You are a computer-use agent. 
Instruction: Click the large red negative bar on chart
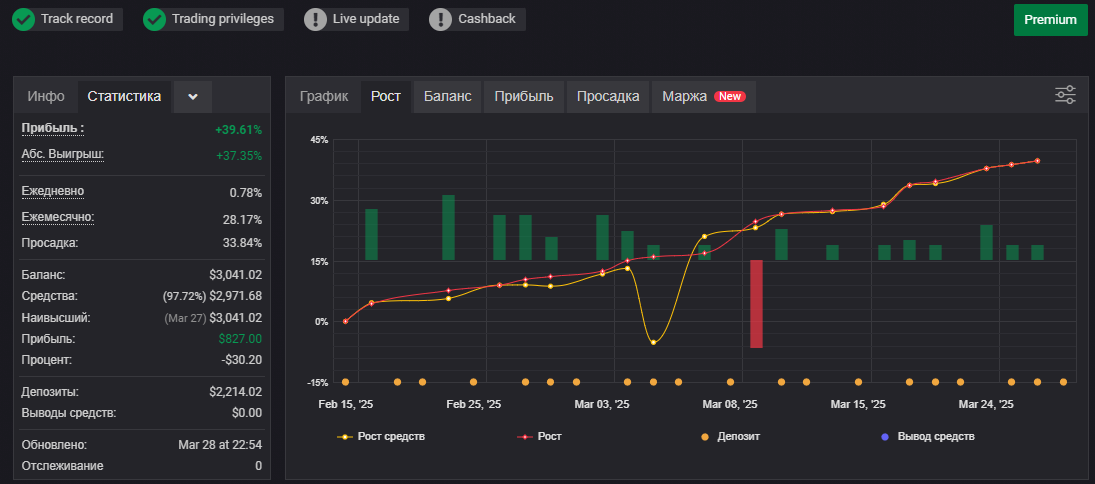pos(756,304)
